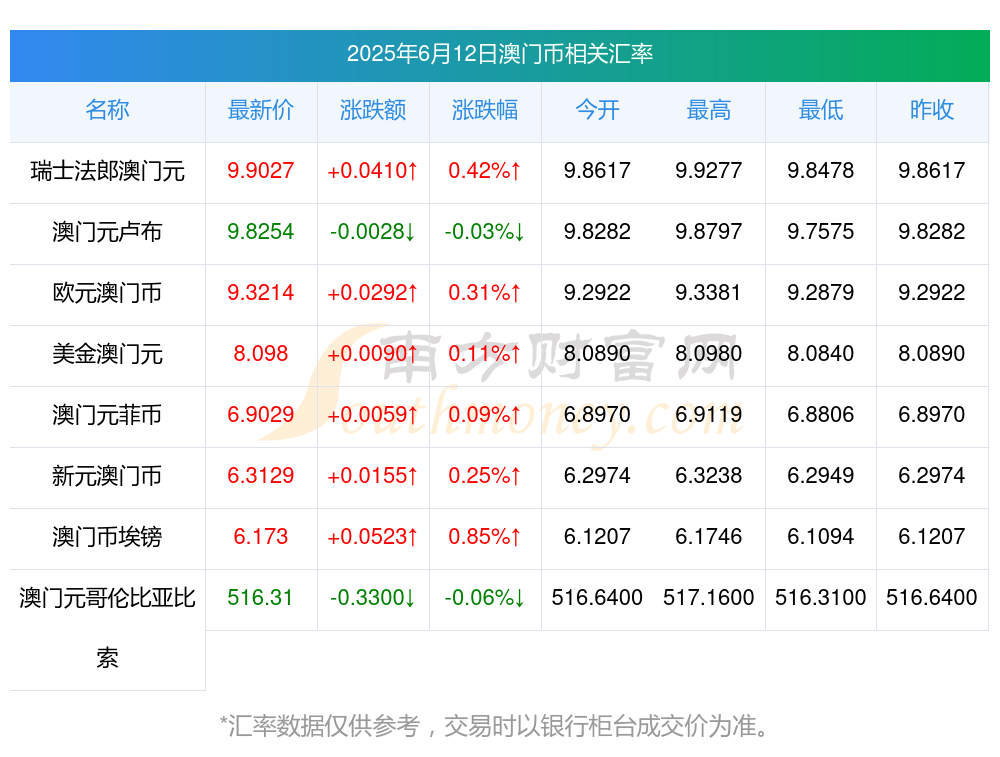Click the table title 2025年6月12日澳门币相关汇率
The image size is (1000, 757).
click(499, 54)
